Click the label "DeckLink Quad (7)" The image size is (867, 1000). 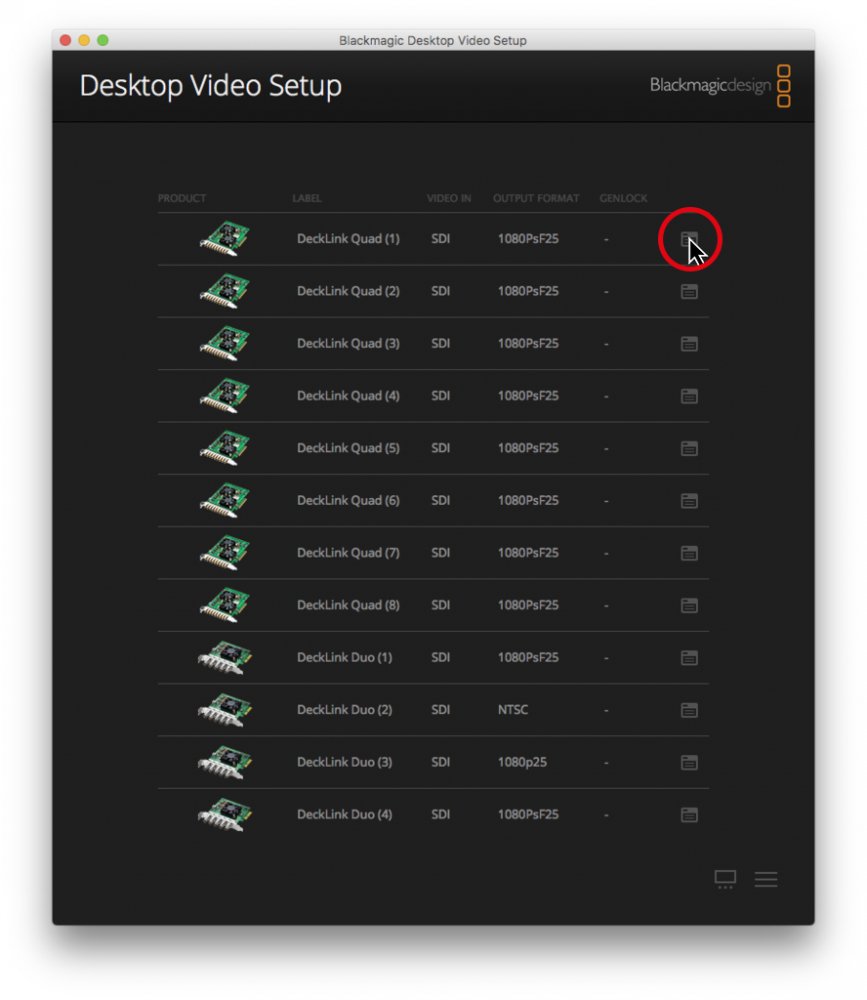click(348, 552)
